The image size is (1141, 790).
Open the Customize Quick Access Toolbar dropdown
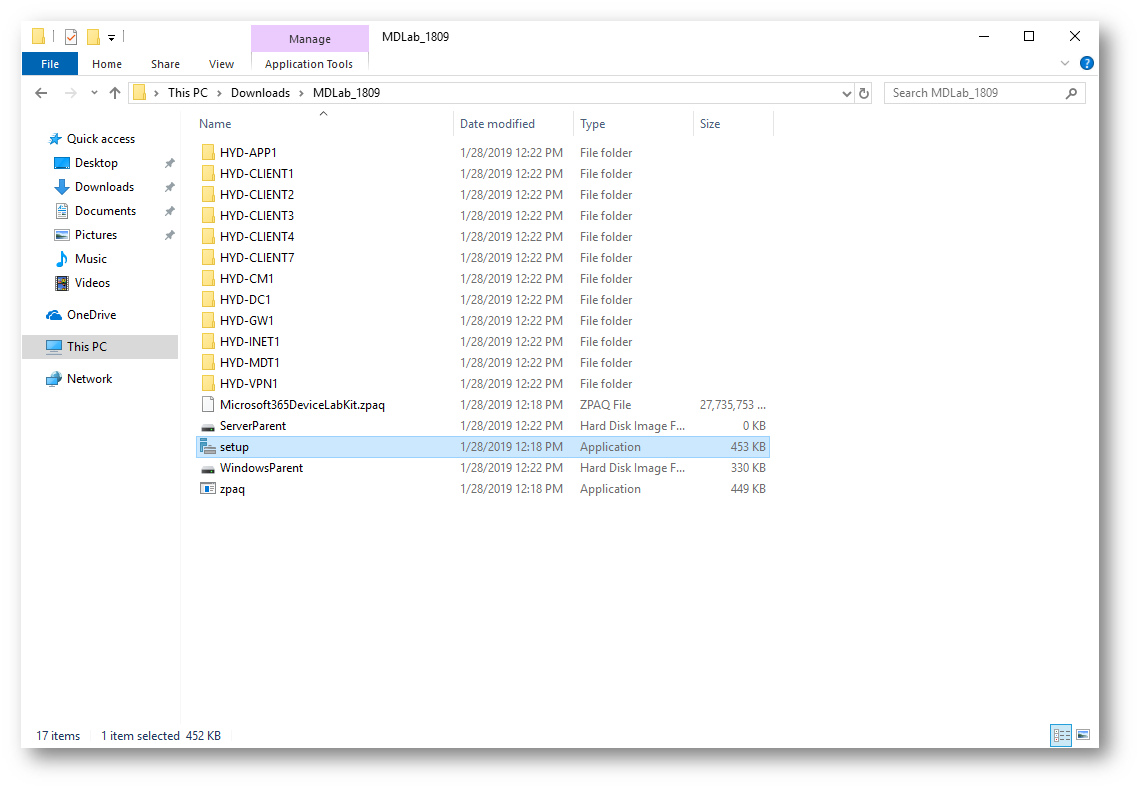tap(111, 37)
